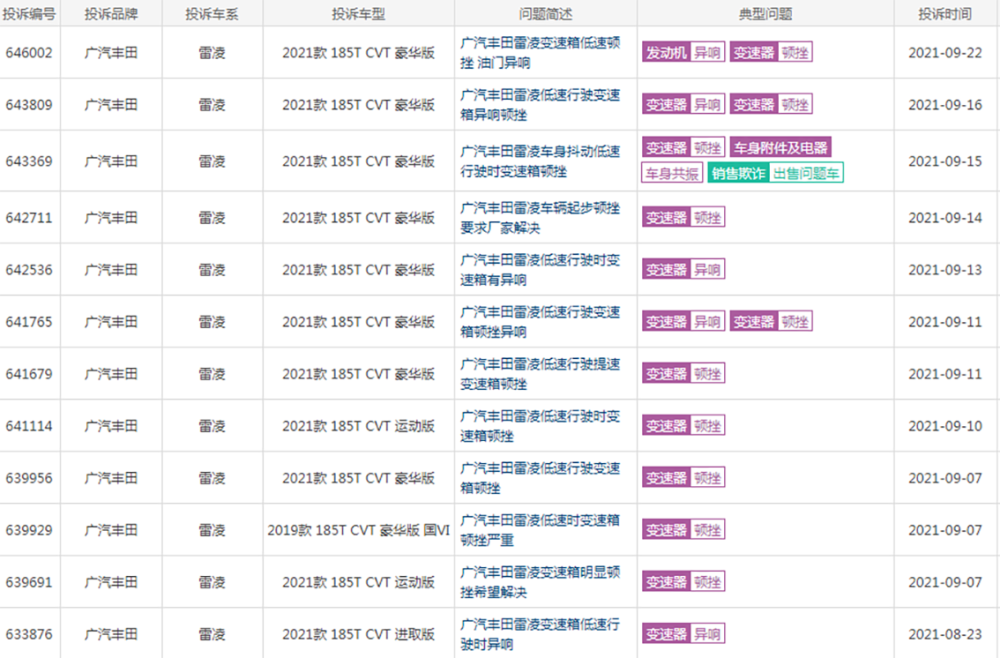Open complaint number 633876
The image size is (1000, 658).
pyautogui.click(x=29, y=634)
